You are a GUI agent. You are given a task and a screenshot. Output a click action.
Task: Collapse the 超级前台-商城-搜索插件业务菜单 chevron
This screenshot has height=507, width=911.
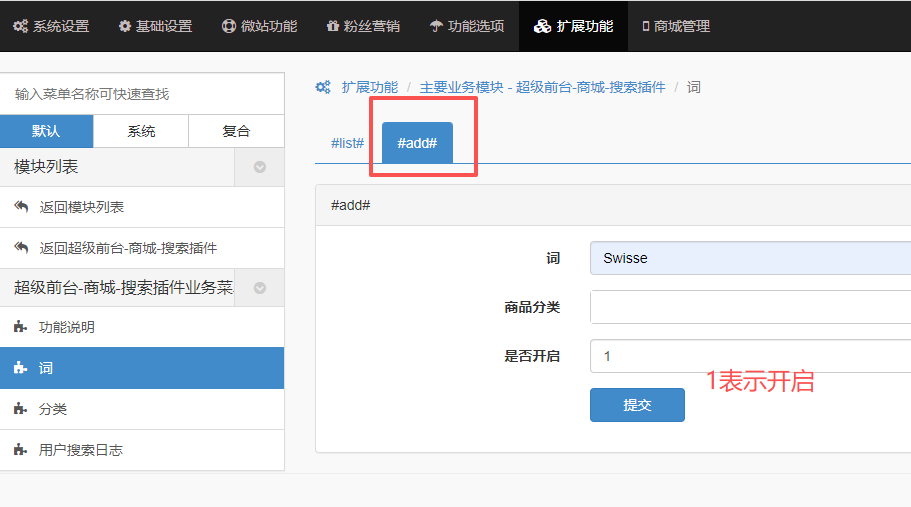tap(260, 288)
